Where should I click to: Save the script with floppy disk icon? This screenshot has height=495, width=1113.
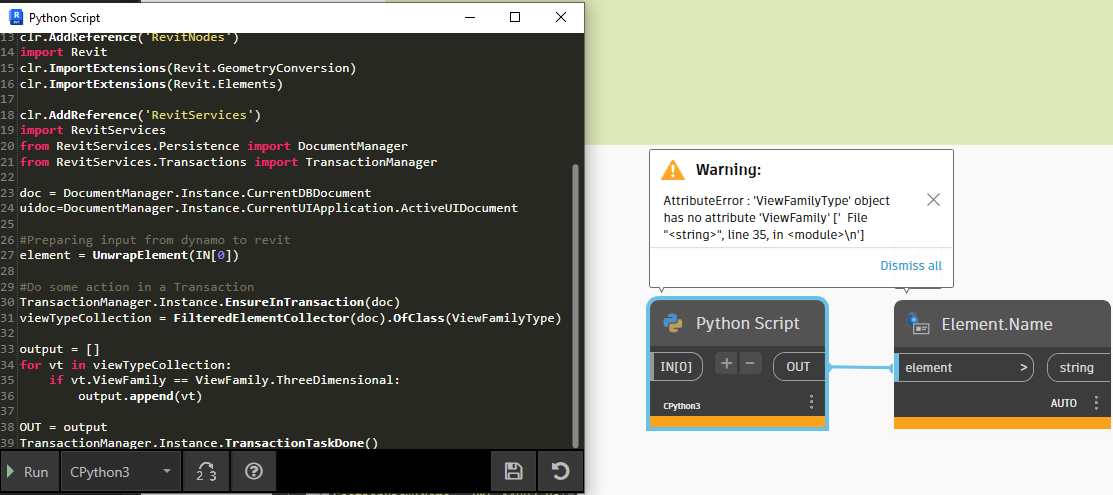click(x=513, y=472)
